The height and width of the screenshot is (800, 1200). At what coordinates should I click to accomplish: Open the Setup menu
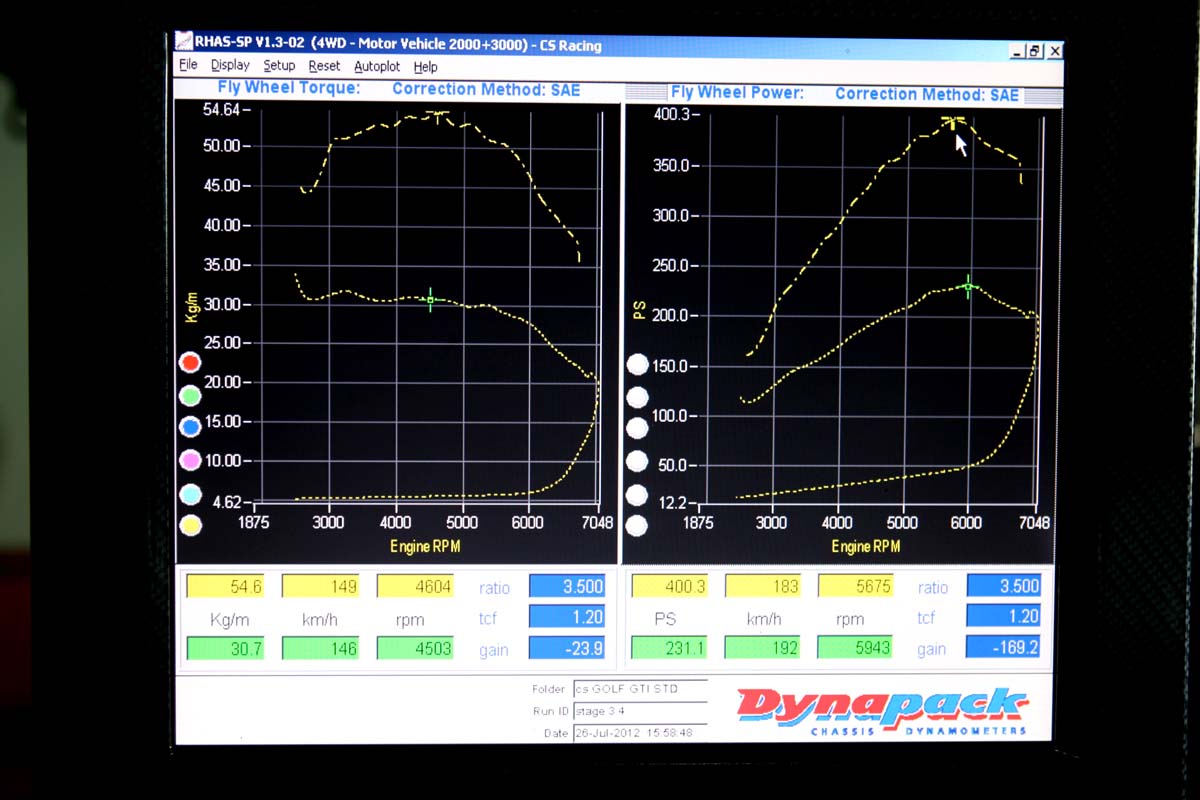pos(279,66)
